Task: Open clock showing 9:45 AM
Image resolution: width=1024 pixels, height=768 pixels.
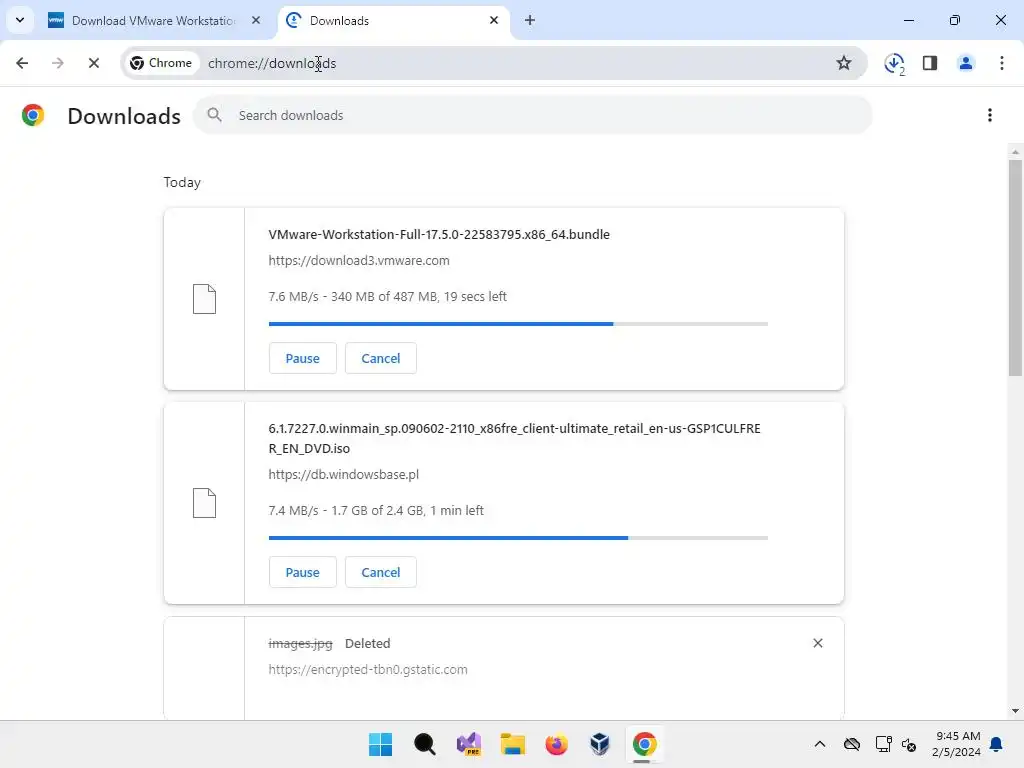Action: (x=957, y=744)
